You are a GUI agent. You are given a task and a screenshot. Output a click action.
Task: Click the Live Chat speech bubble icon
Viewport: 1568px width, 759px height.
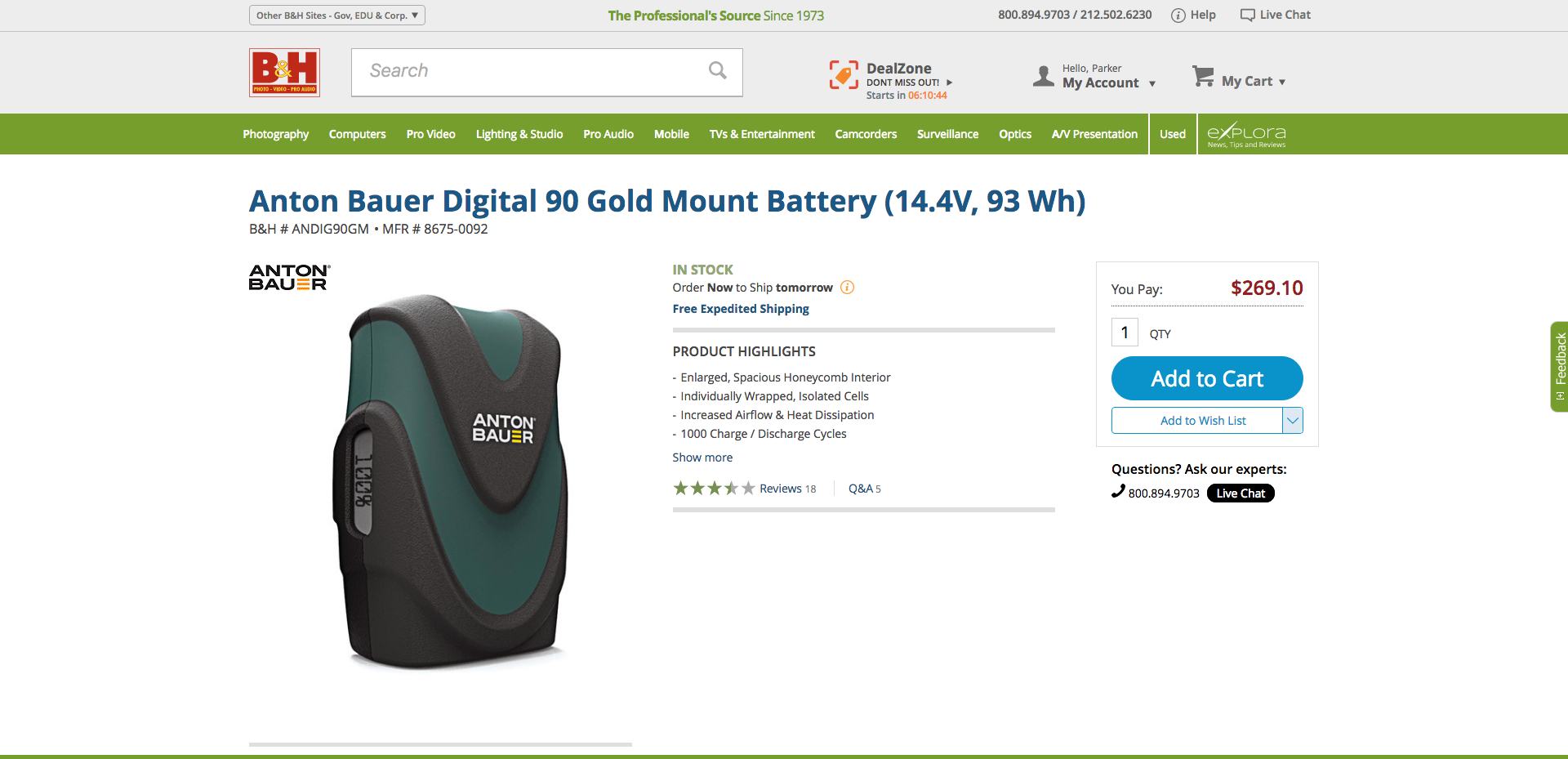pyautogui.click(x=1247, y=16)
